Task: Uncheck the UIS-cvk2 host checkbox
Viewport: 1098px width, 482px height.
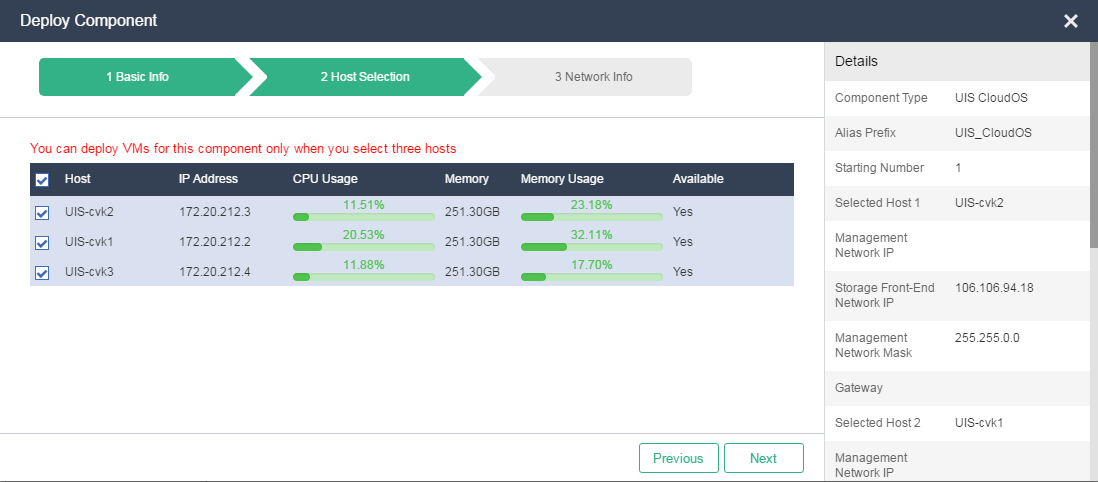Action: click(x=42, y=213)
